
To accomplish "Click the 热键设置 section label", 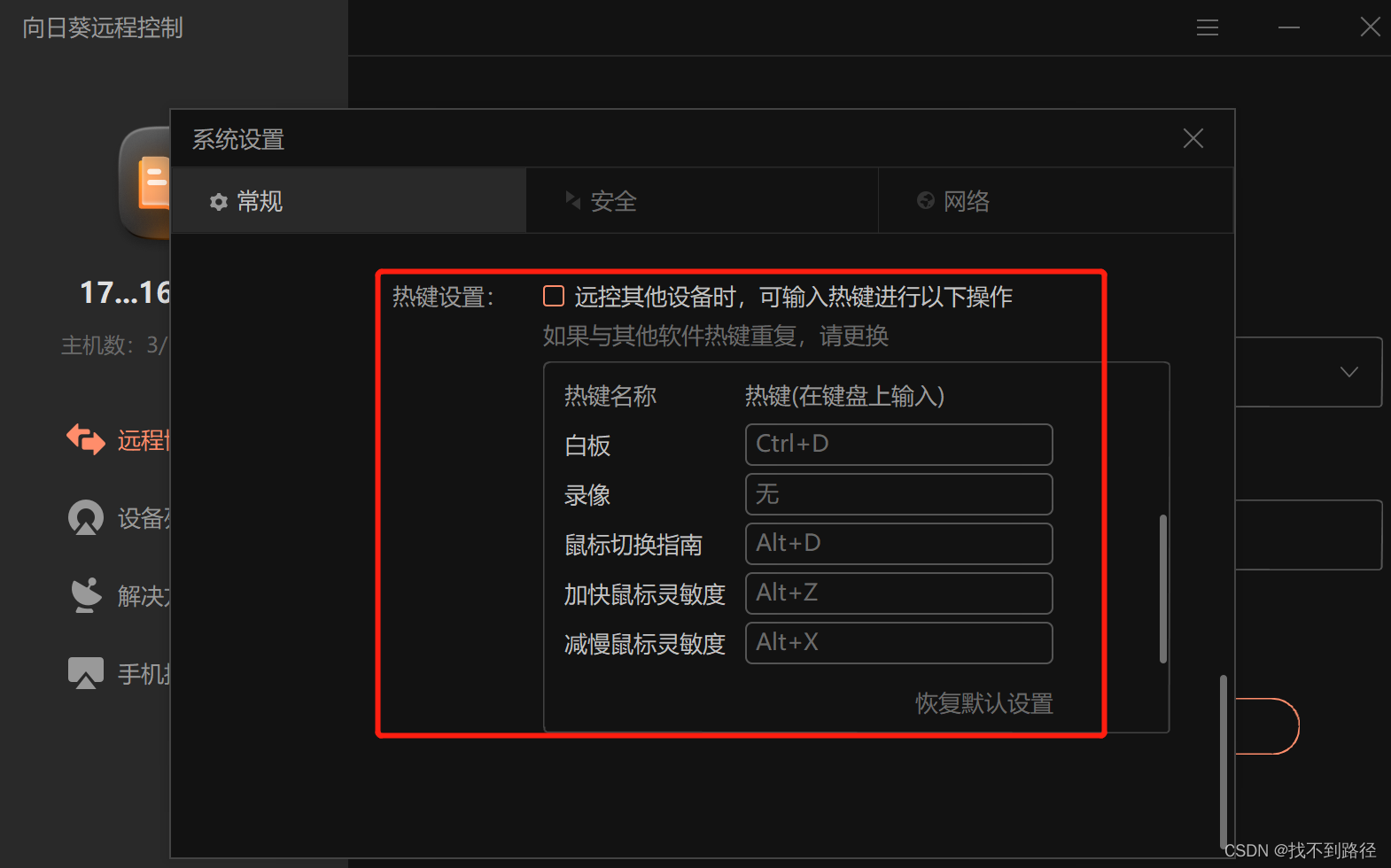I will pyautogui.click(x=443, y=297).
